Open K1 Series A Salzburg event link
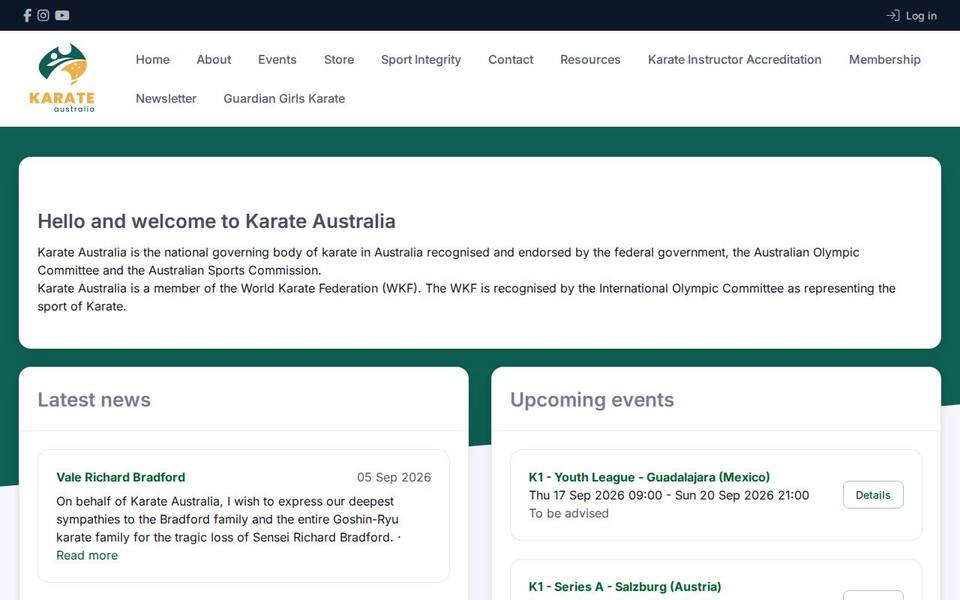The height and width of the screenshot is (600, 960). [x=624, y=587]
